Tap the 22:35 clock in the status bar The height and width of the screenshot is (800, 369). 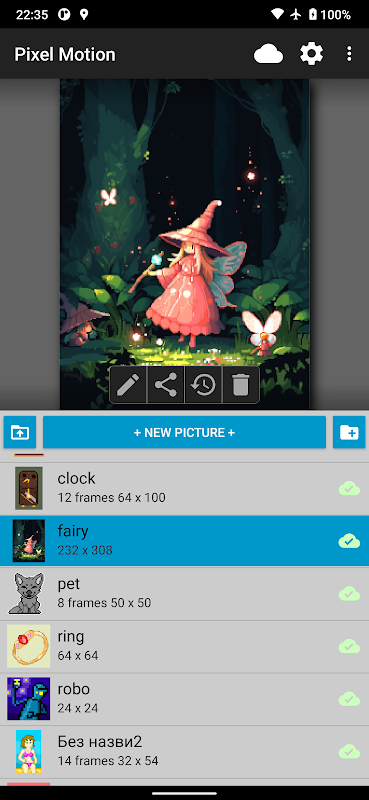click(33, 15)
